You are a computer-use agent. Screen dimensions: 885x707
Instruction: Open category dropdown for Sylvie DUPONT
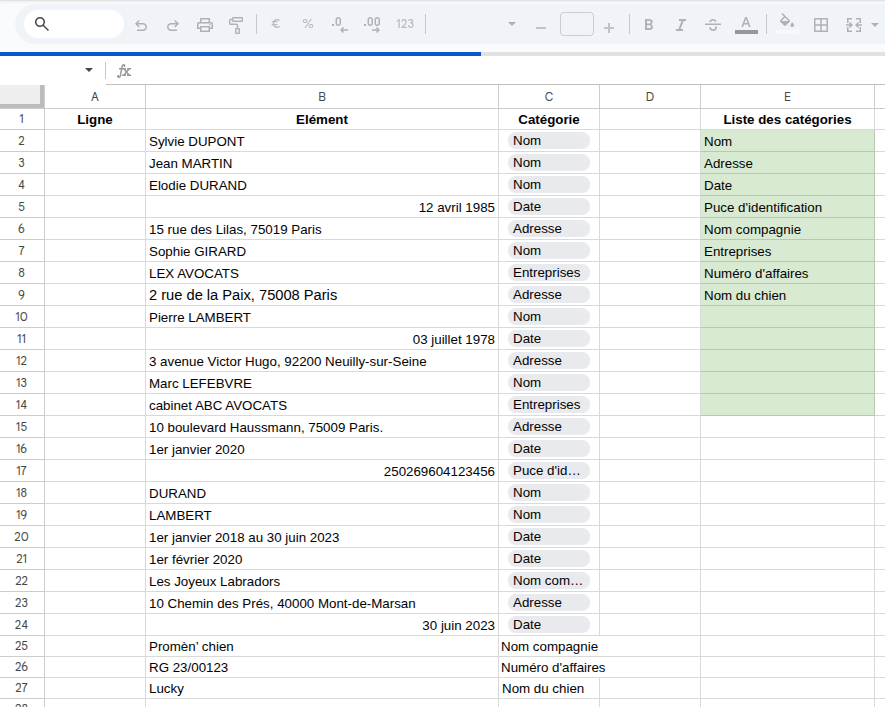[549, 141]
